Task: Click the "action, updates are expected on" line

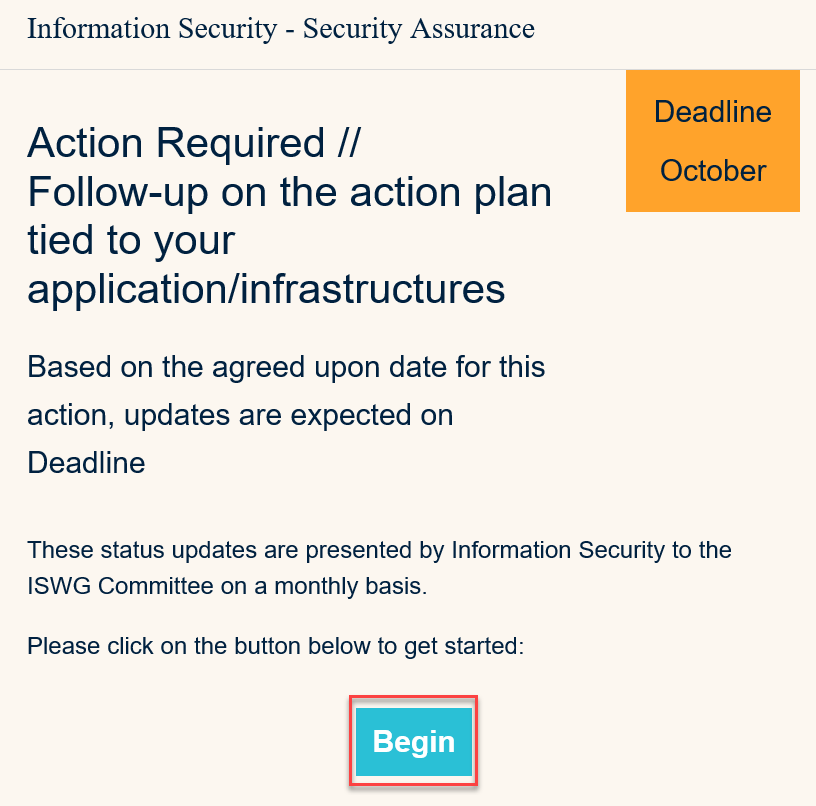Action: (x=240, y=415)
